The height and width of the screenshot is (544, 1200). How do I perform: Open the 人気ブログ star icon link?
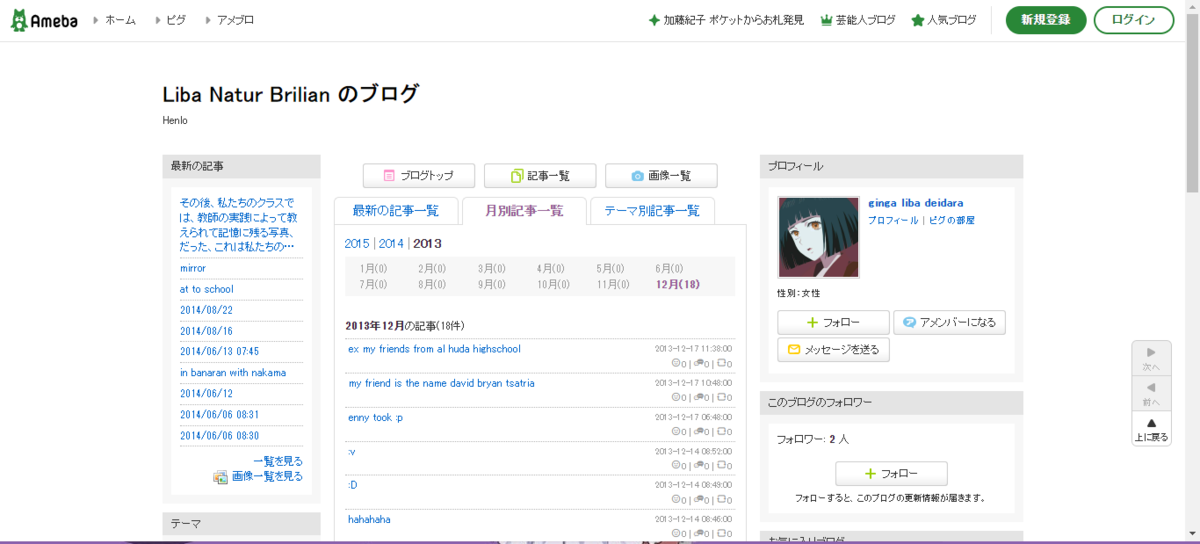(x=917, y=20)
